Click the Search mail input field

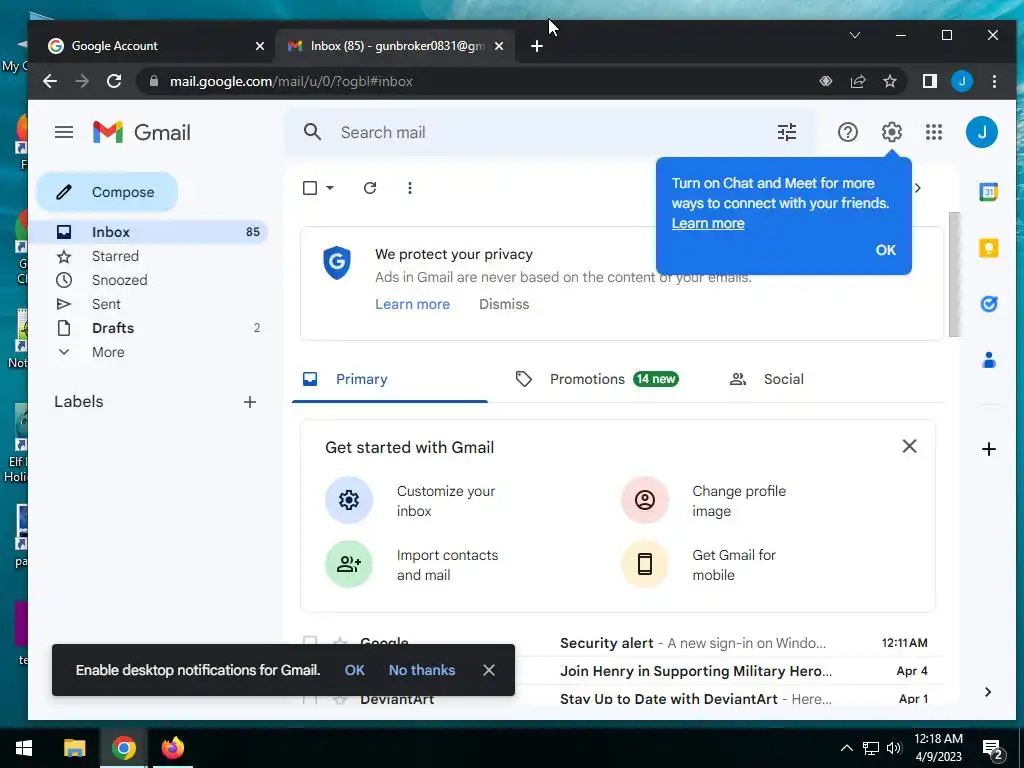click(550, 133)
